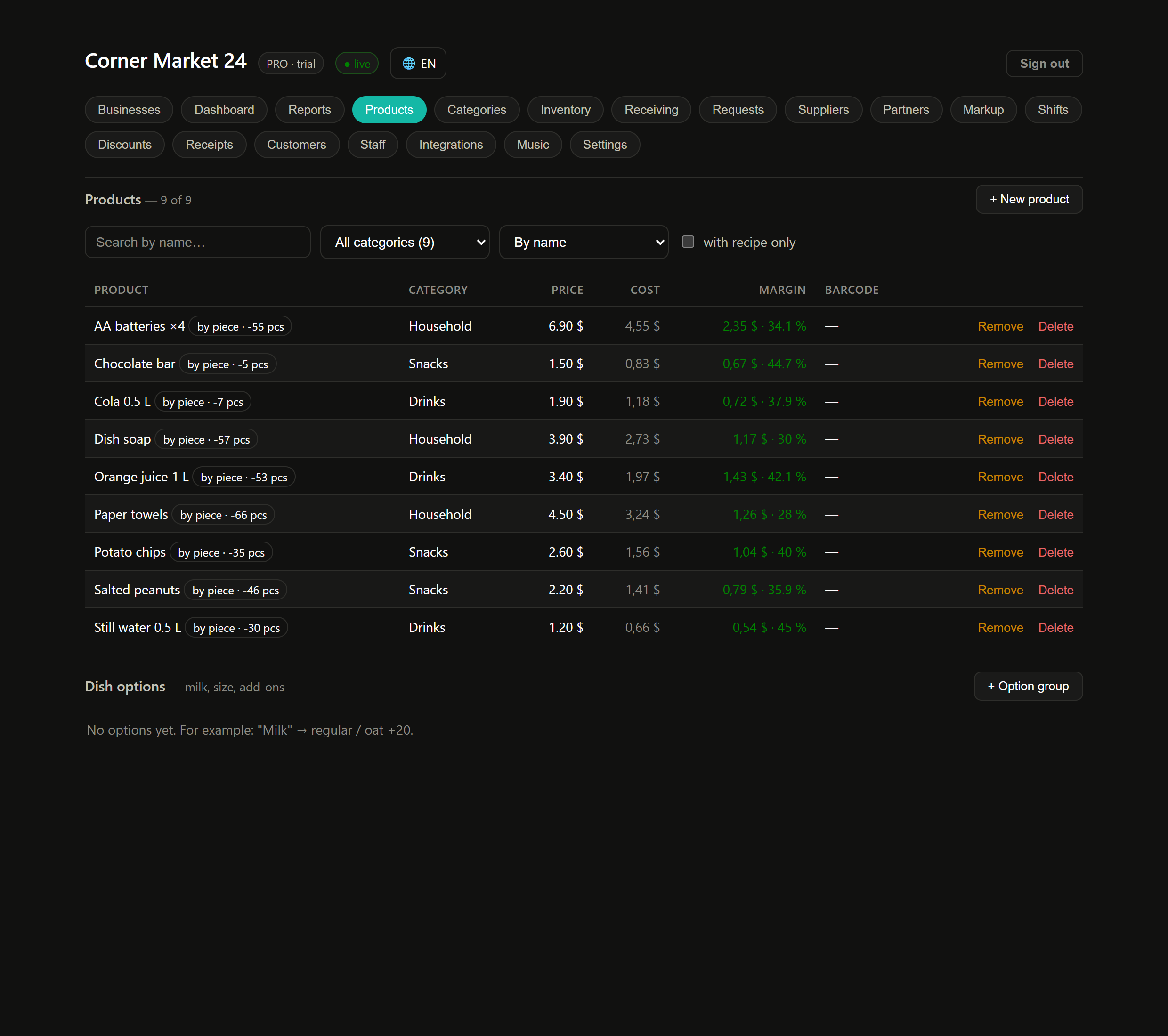1168x1036 pixels.
Task: Select the Products tab
Action: pos(389,110)
